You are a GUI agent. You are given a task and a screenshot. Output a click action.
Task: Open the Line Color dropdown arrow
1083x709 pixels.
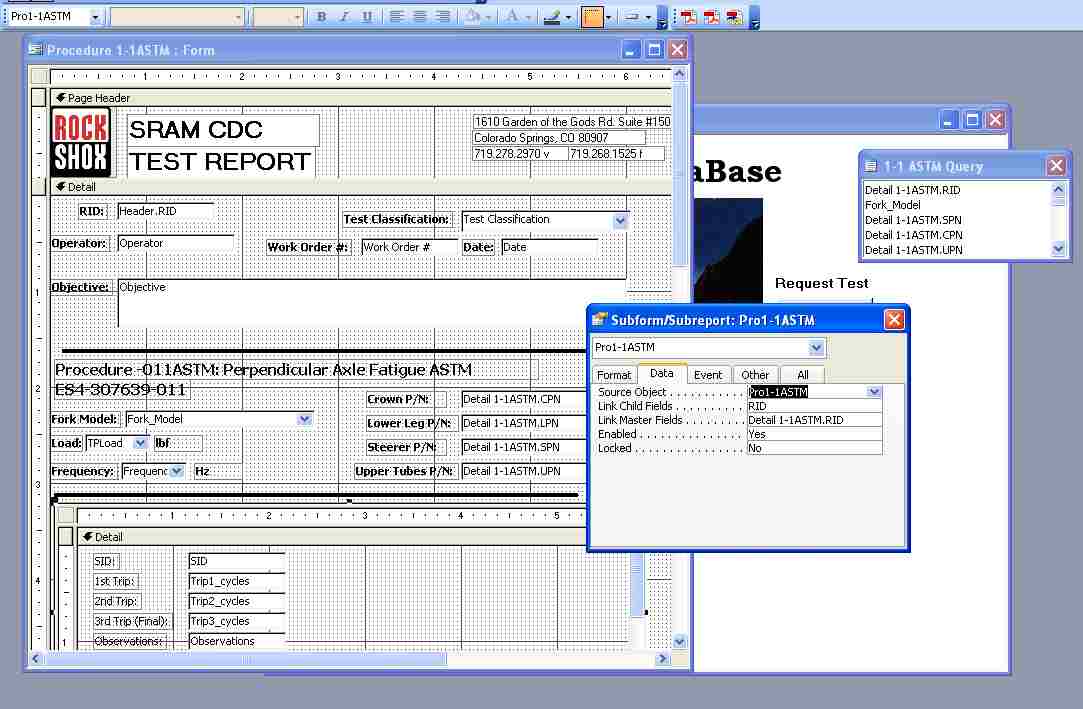(568, 17)
